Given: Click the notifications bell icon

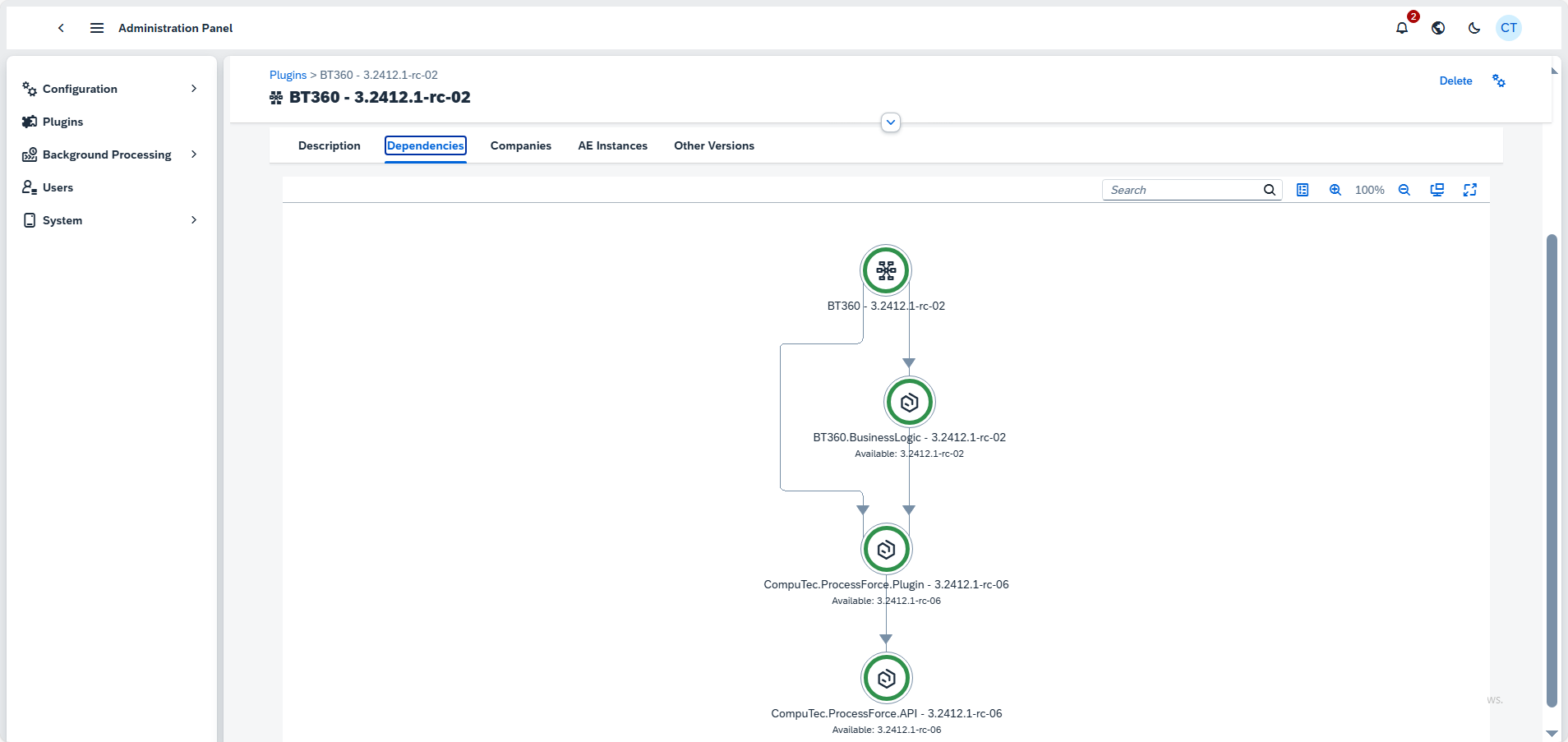Looking at the screenshot, I should point(1402,28).
